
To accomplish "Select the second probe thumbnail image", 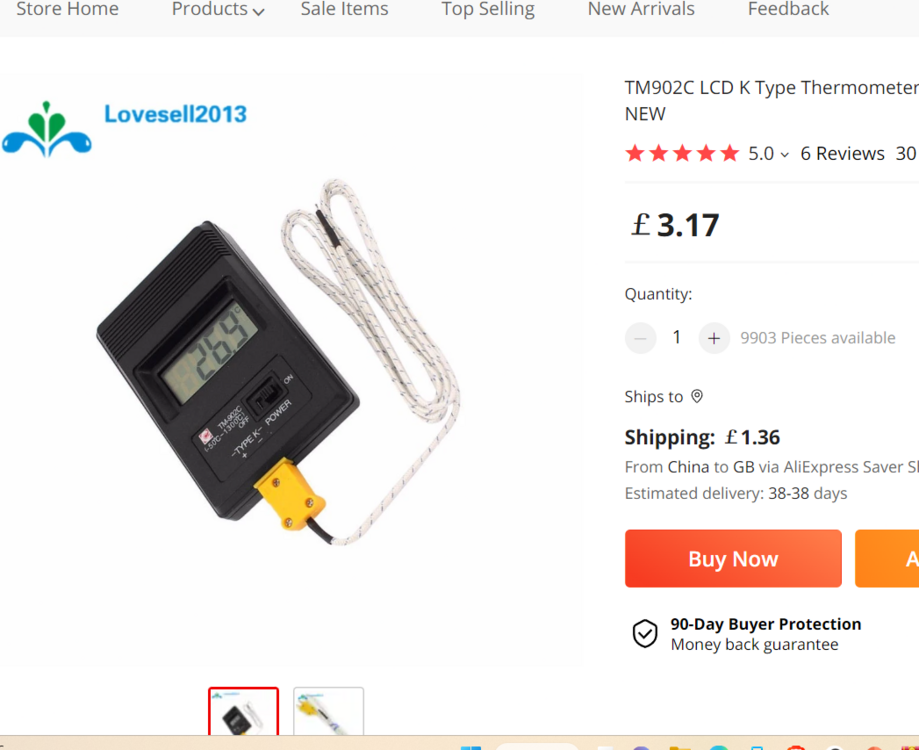I will pyautogui.click(x=328, y=711).
